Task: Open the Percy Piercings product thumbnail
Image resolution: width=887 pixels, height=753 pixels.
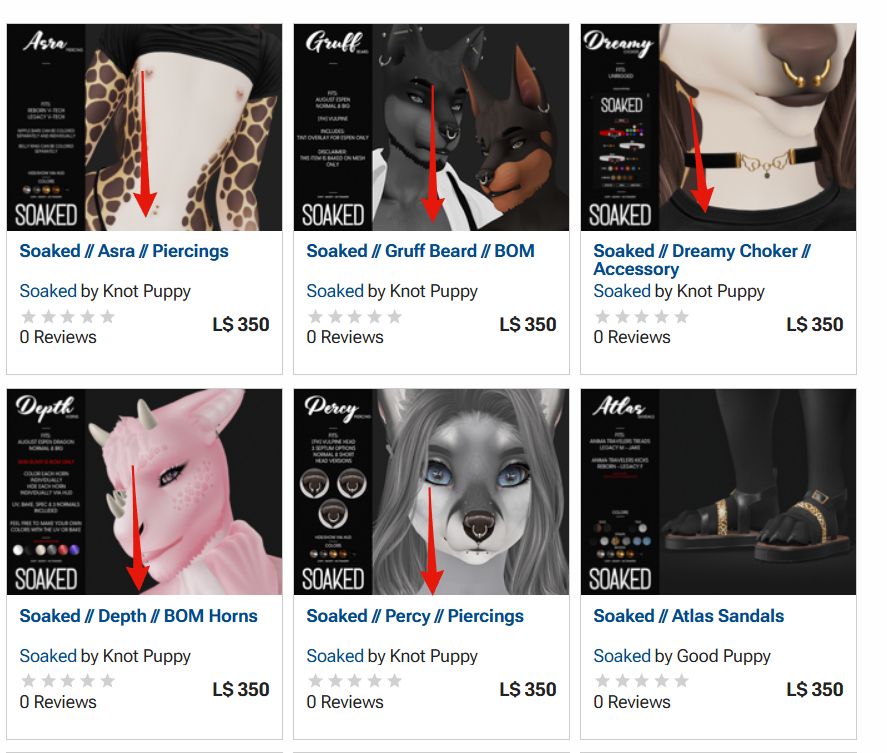Action: (431, 492)
